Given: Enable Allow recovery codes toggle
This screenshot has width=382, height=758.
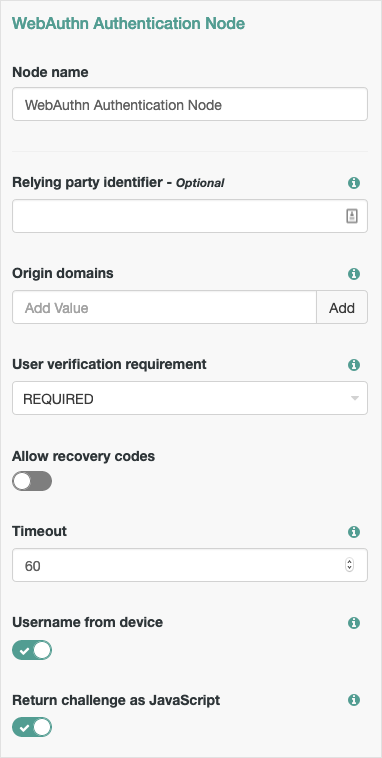Looking at the screenshot, I should coord(32,481).
